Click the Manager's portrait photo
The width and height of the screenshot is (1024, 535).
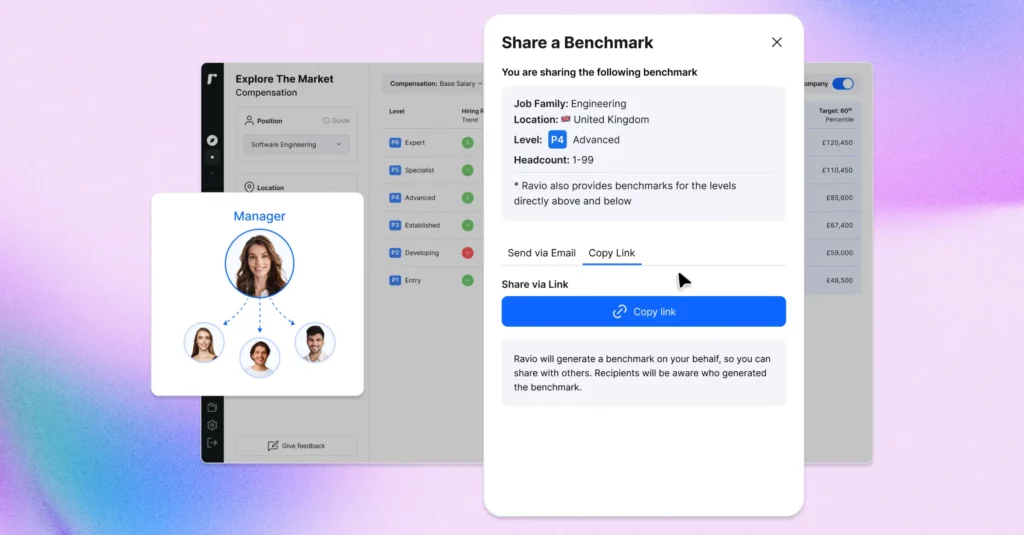pos(259,263)
